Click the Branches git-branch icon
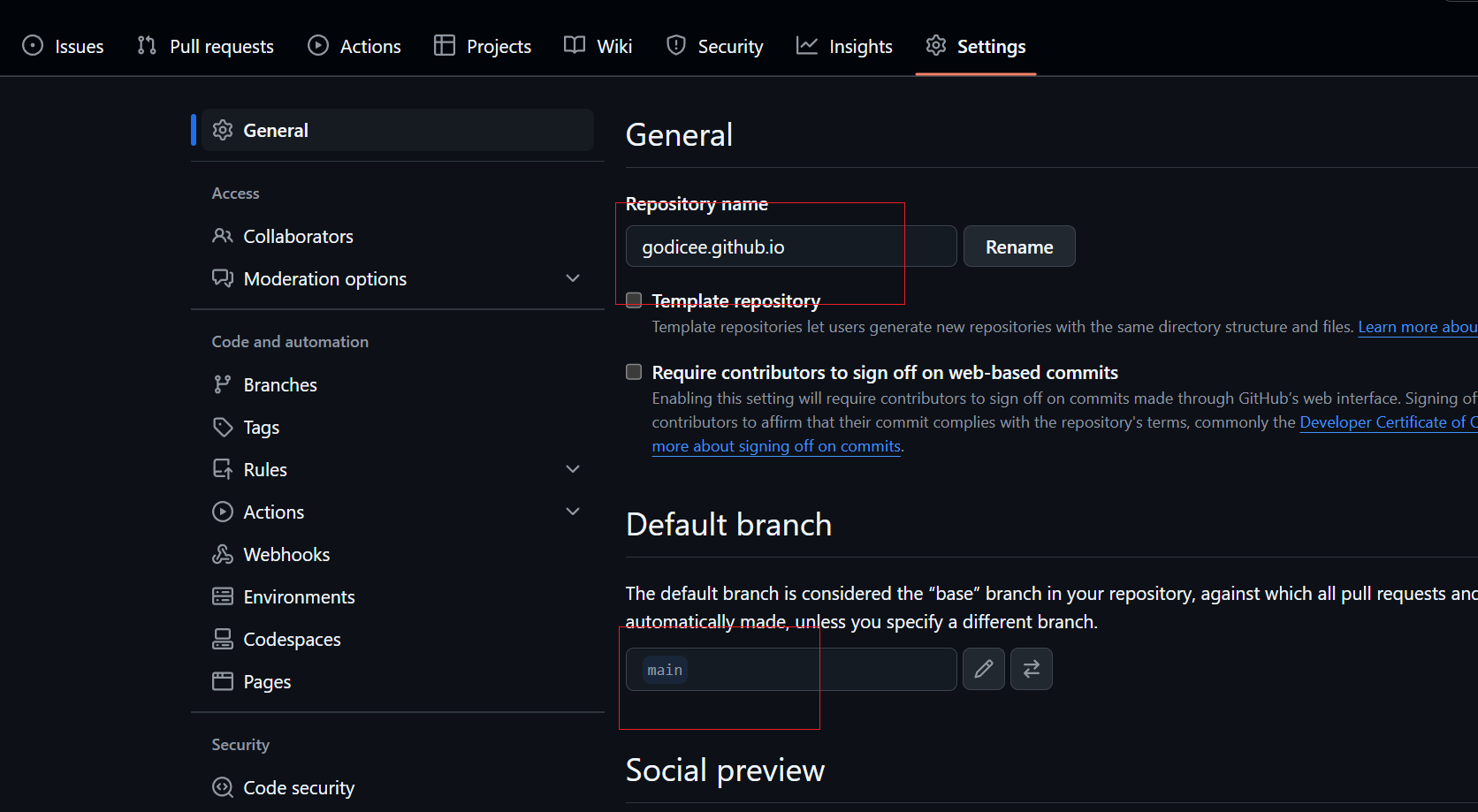The height and width of the screenshot is (812, 1478). [223, 384]
